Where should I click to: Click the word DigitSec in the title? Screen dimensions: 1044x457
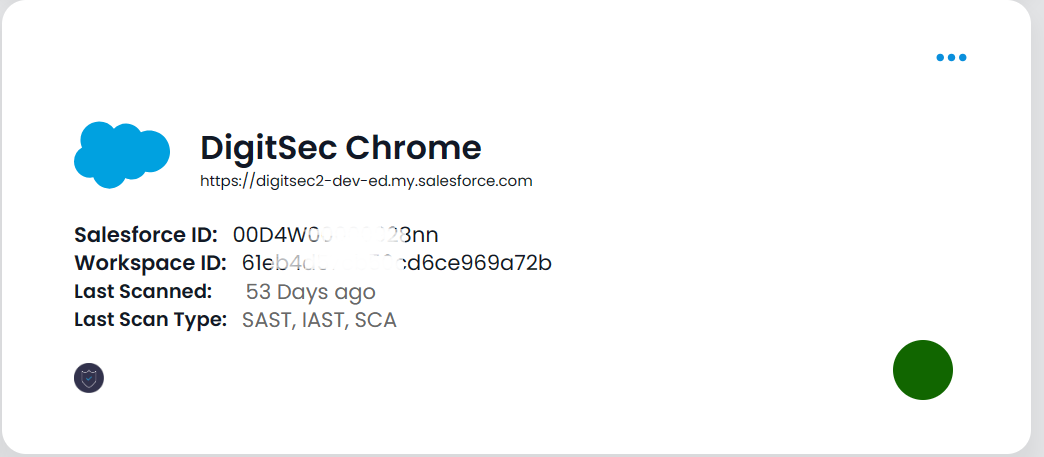pos(268,147)
